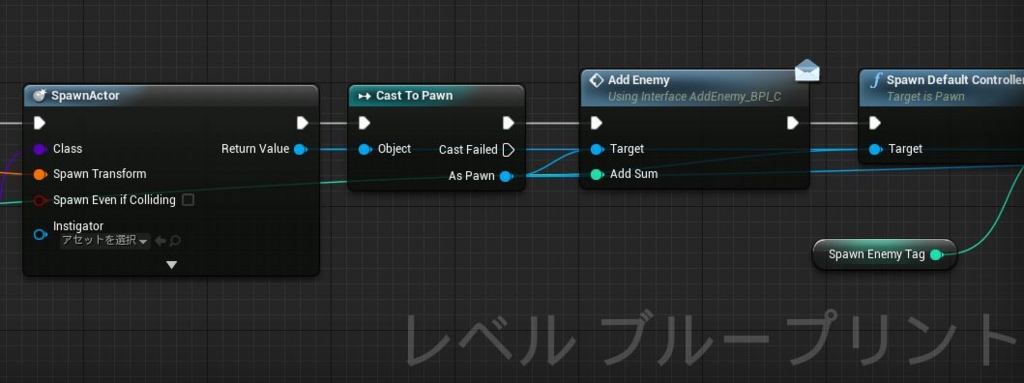Click the Instigator input pin
This screenshot has width=1024, height=383.
tap(40, 234)
